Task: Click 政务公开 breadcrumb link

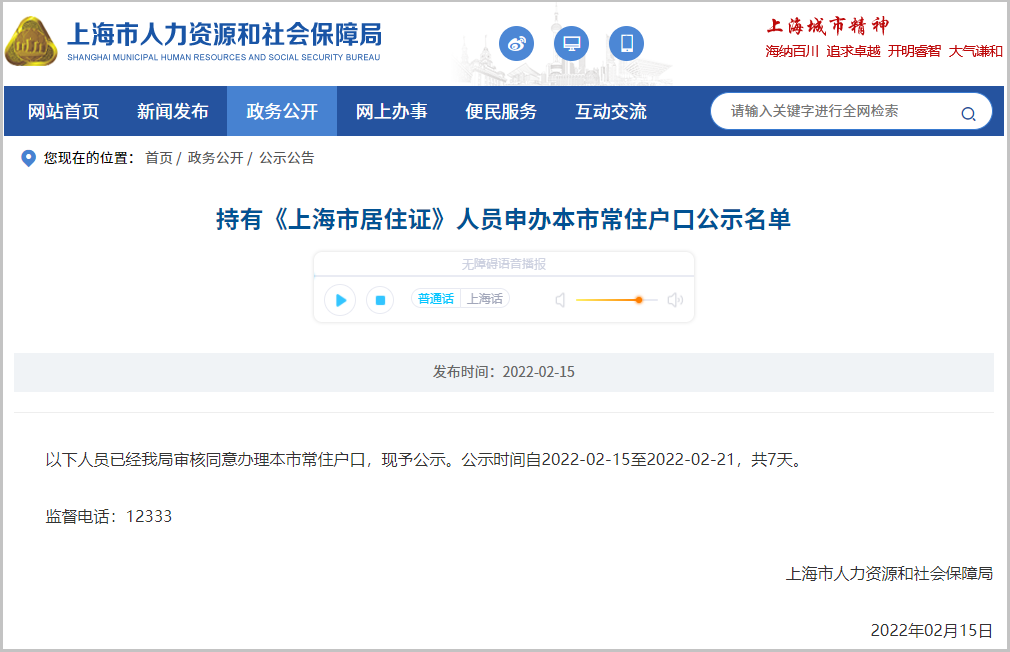Action: pyautogui.click(x=216, y=158)
